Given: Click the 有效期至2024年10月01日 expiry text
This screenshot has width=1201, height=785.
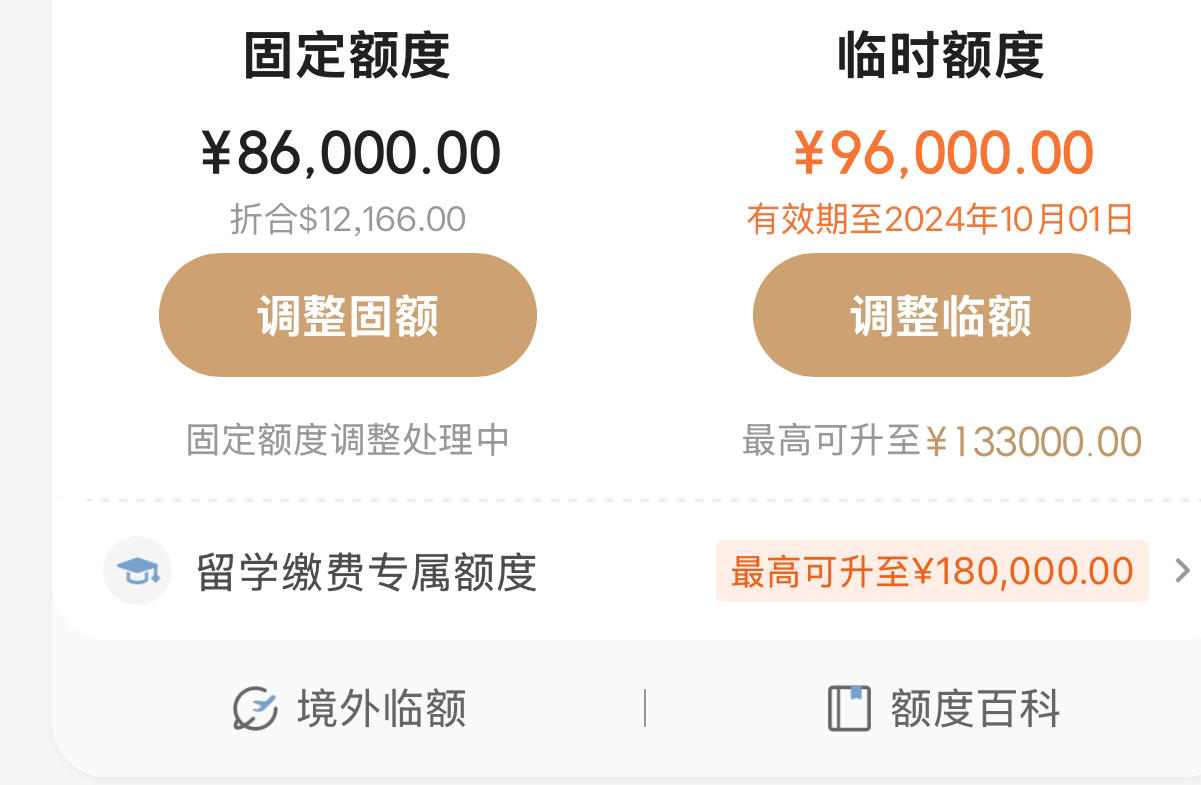Looking at the screenshot, I should [940, 219].
